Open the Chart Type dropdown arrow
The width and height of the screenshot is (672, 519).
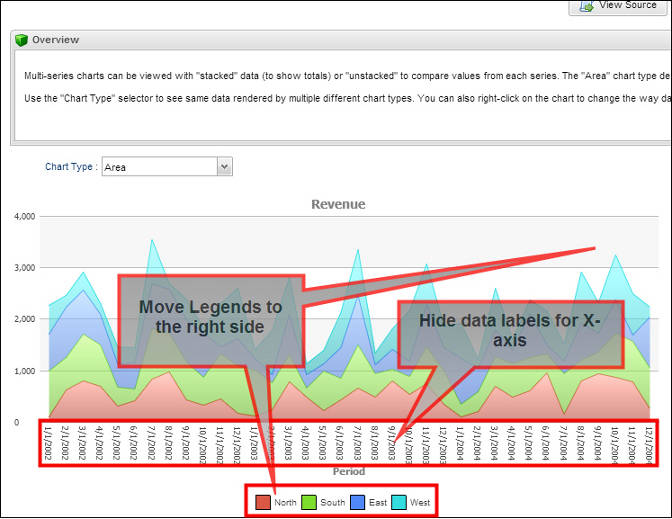click(224, 167)
